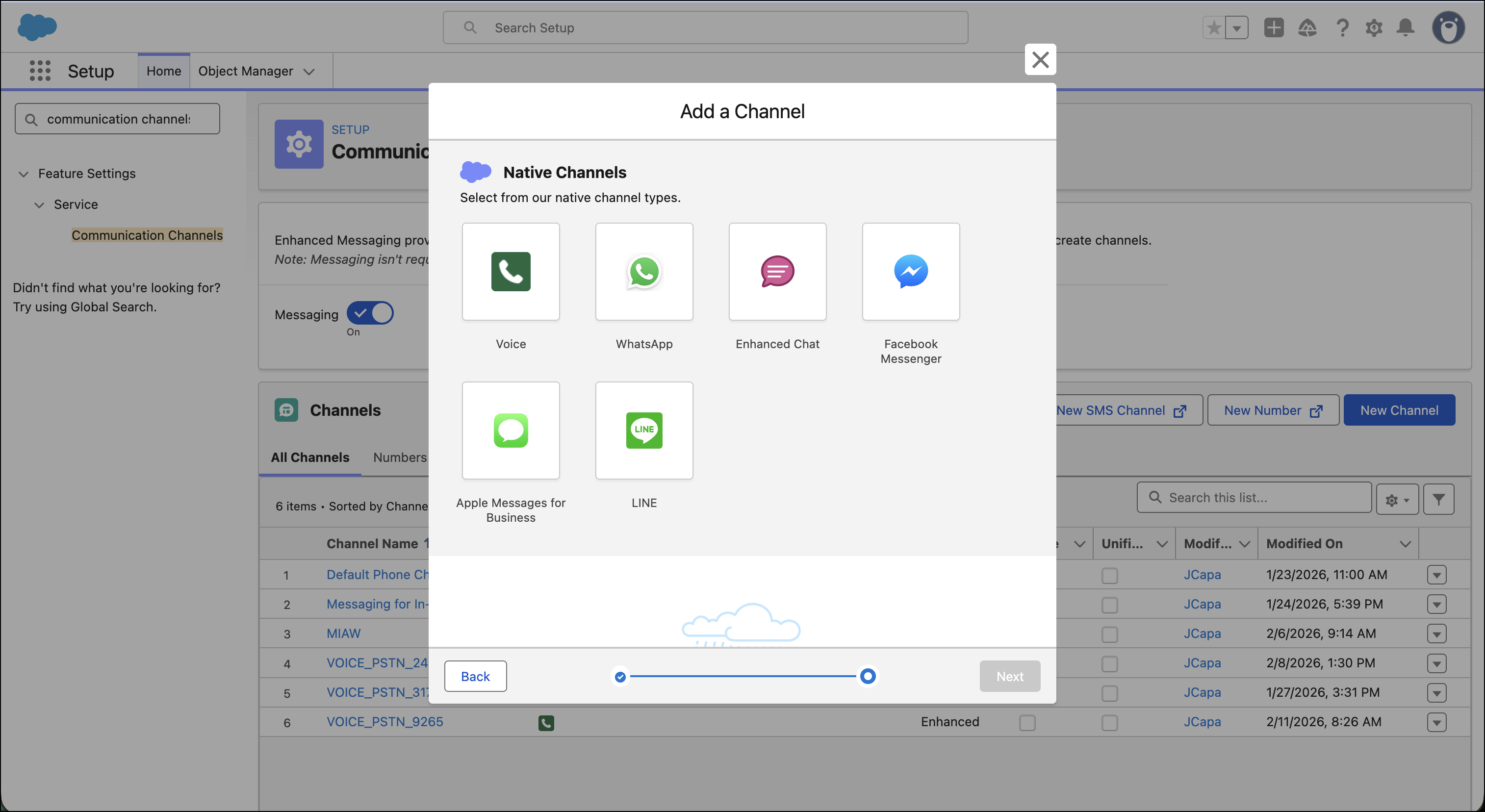Select the Facebook Messenger channel tile
Image resolution: width=1485 pixels, height=812 pixels.
coord(911,272)
